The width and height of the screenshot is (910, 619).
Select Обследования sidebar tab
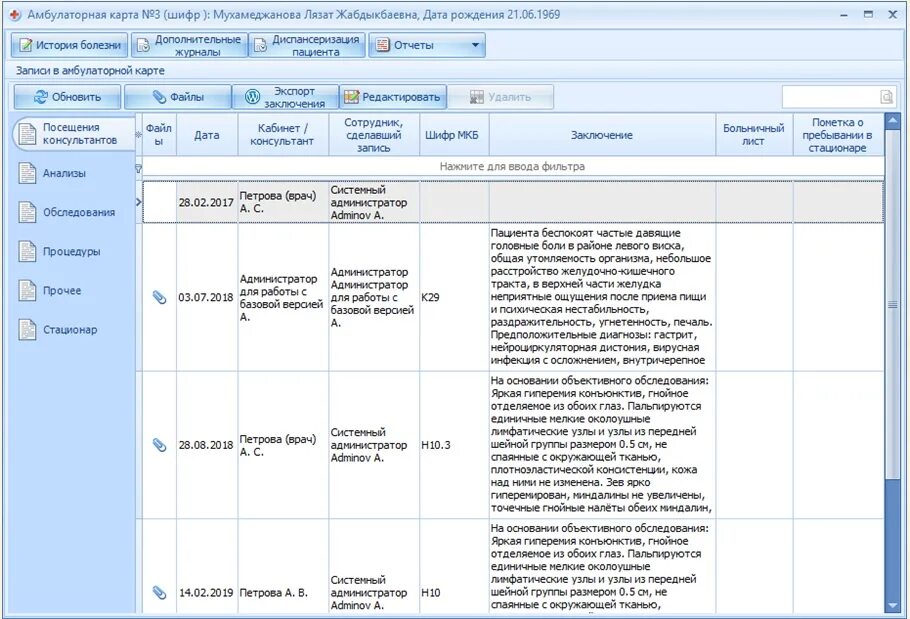(78, 212)
